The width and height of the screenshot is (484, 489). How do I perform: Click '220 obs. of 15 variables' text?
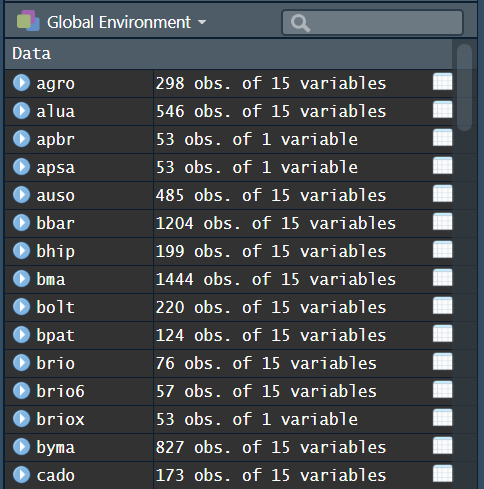pos(271,307)
